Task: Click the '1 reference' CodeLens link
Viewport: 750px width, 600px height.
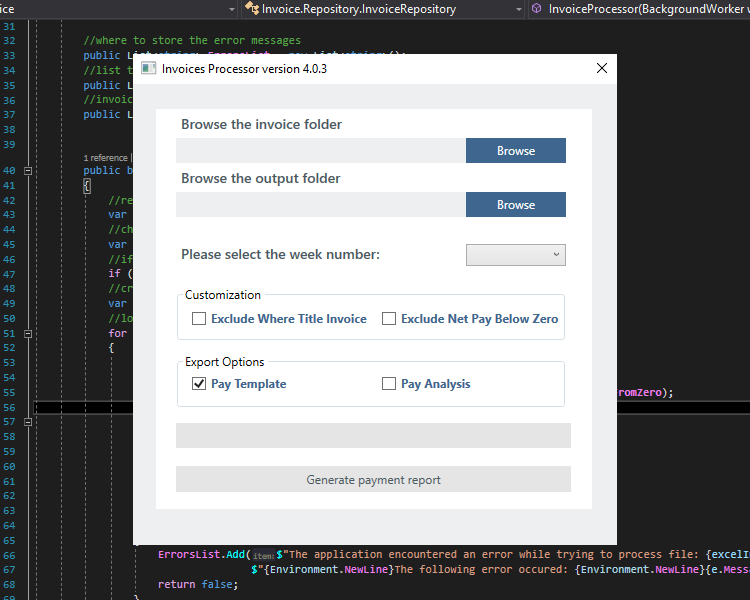Action: (x=106, y=158)
